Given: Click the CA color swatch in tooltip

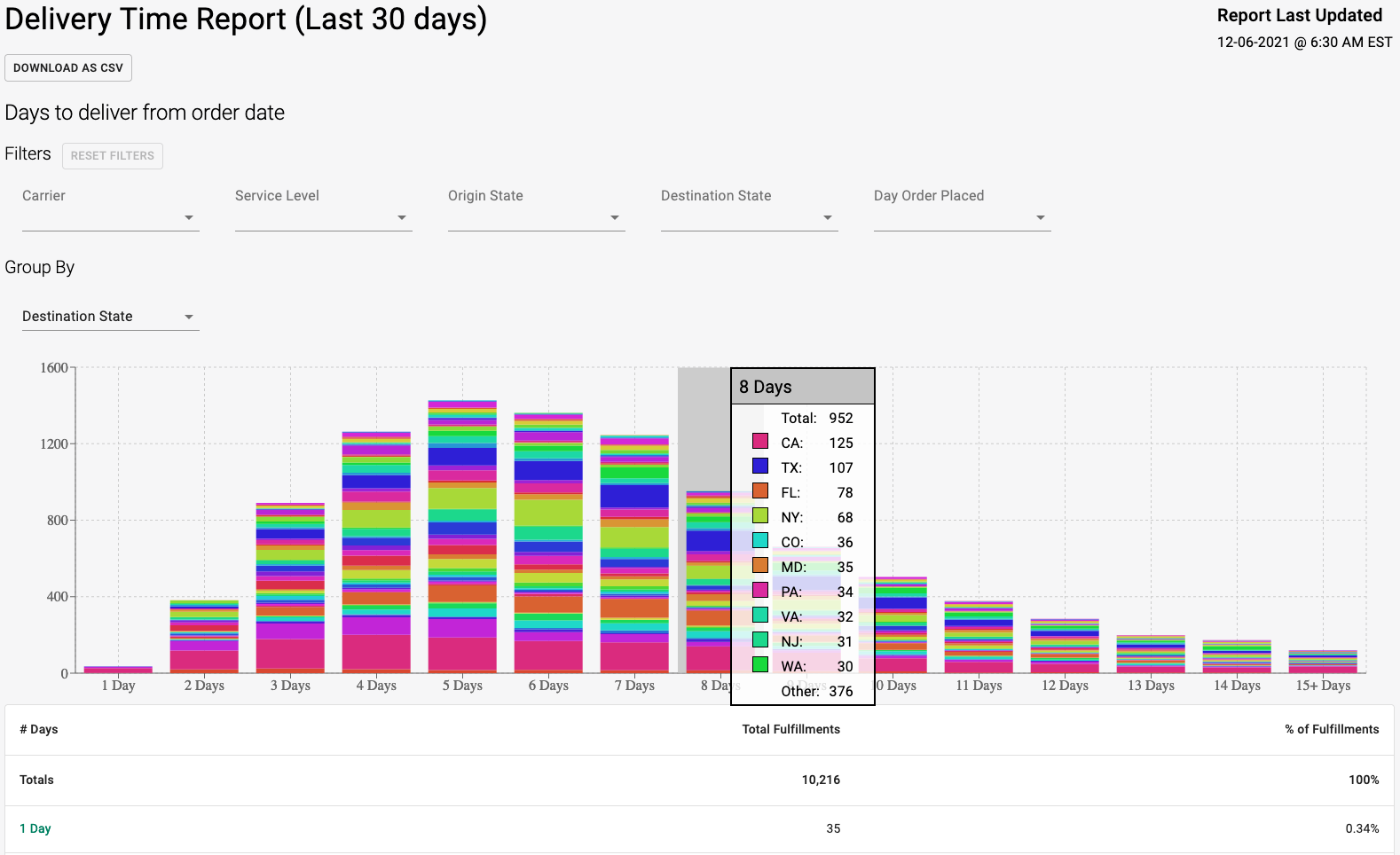Looking at the screenshot, I should 760,441.
